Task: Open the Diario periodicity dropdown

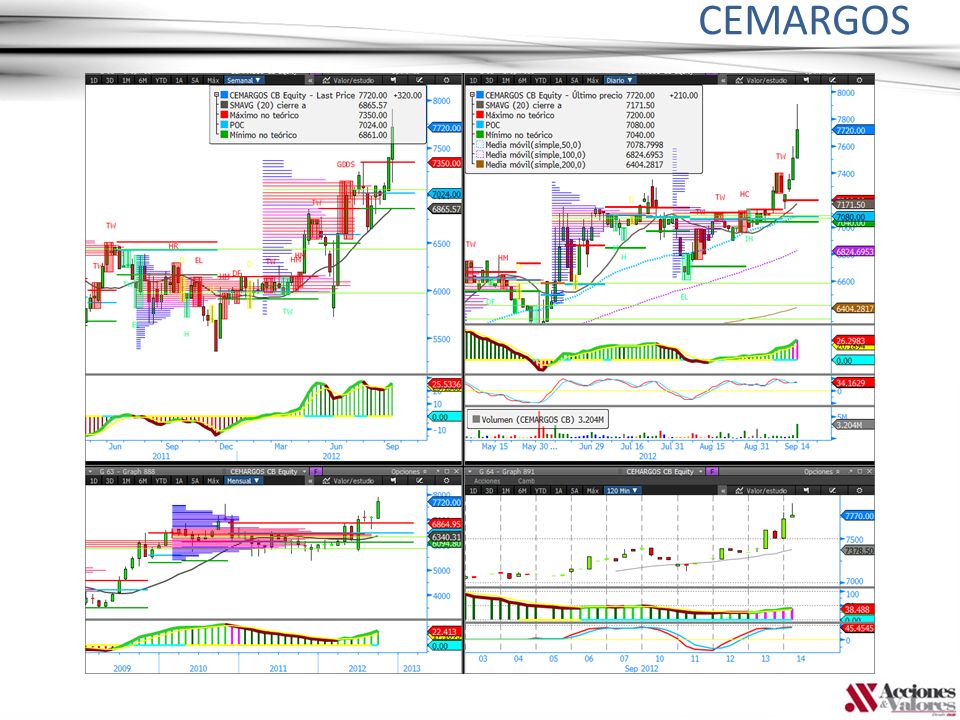Action: (x=620, y=80)
